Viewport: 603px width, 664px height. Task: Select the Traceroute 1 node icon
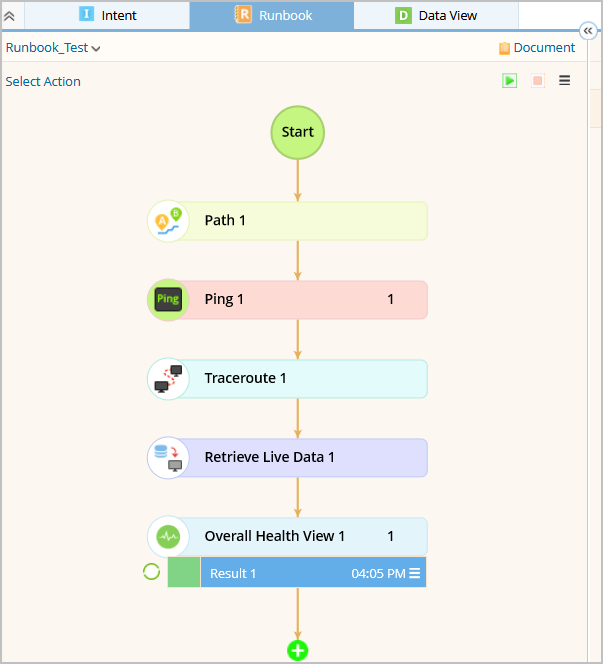168,379
